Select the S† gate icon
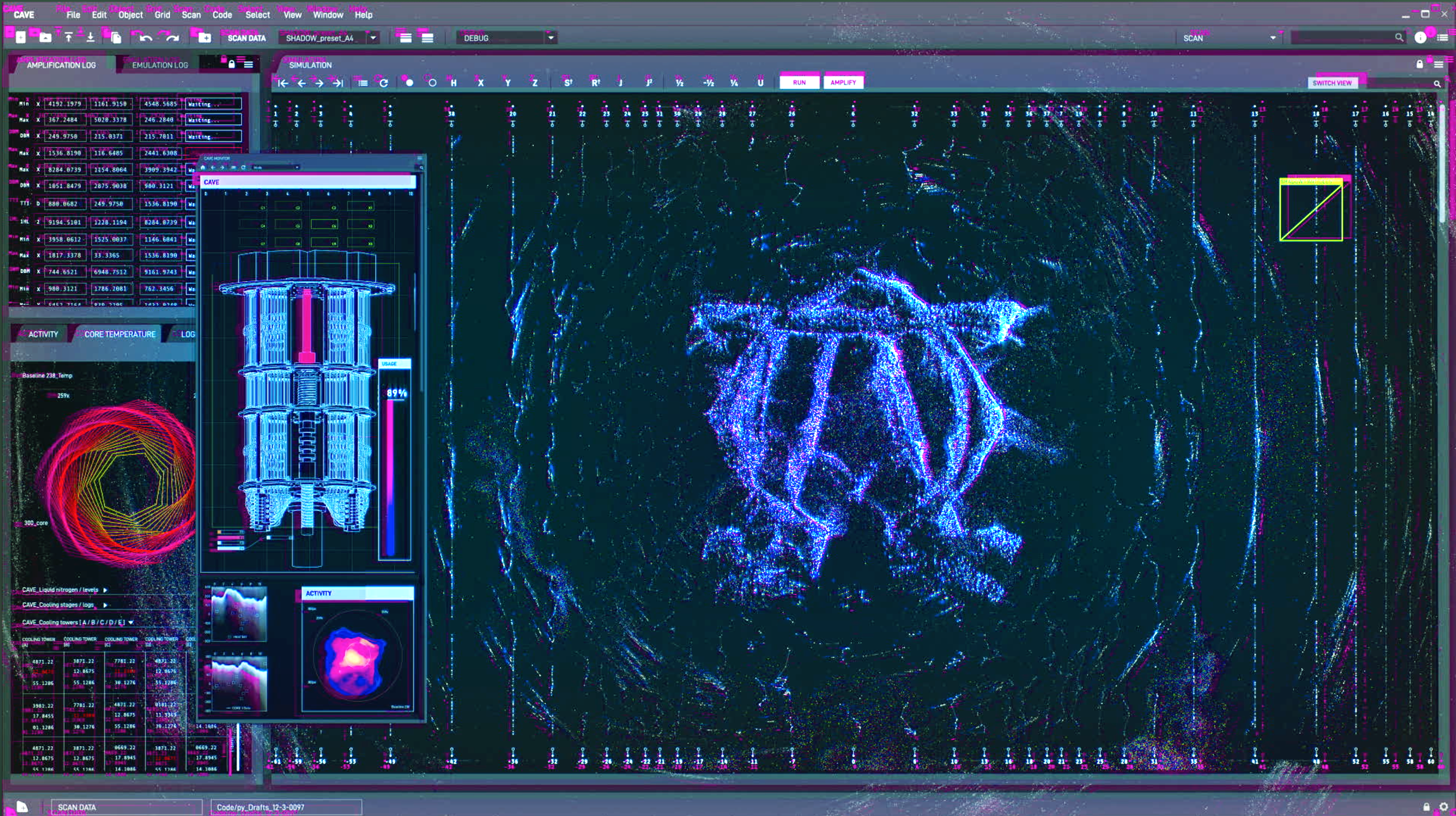 [x=567, y=83]
